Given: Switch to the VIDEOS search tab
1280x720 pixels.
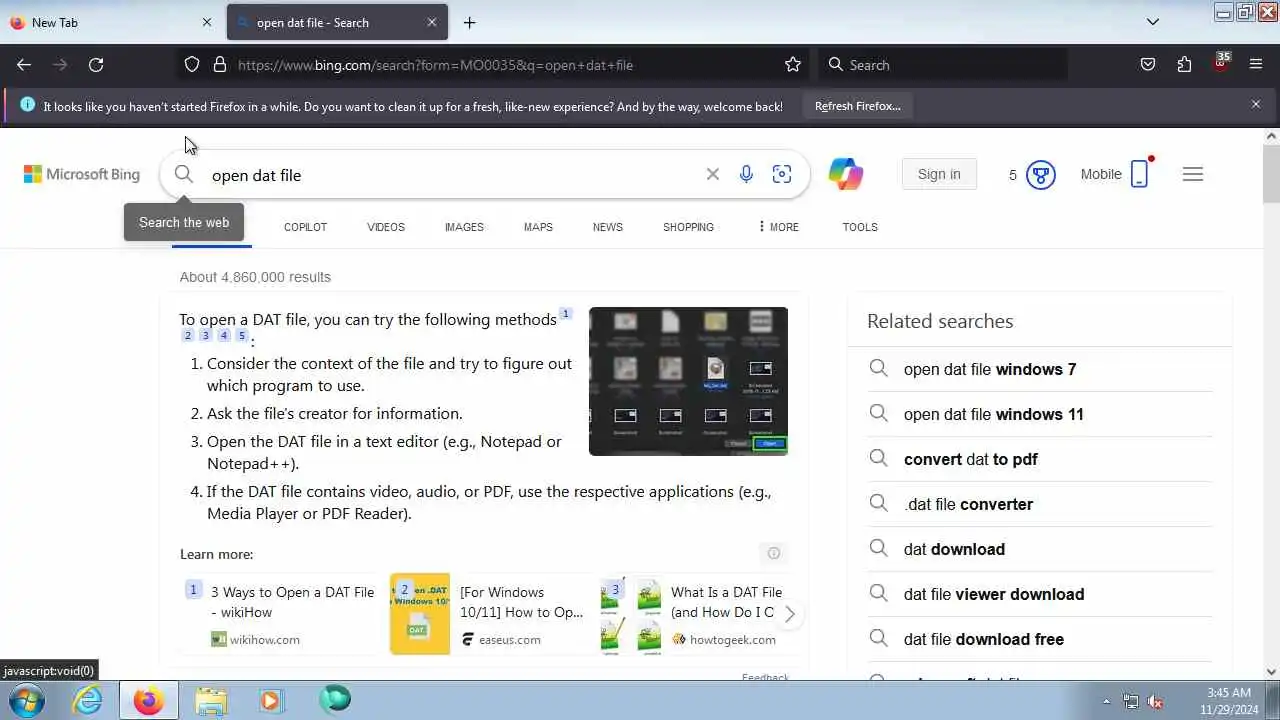Looking at the screenshot, I should pyautogui.click(x=386, y=227).
